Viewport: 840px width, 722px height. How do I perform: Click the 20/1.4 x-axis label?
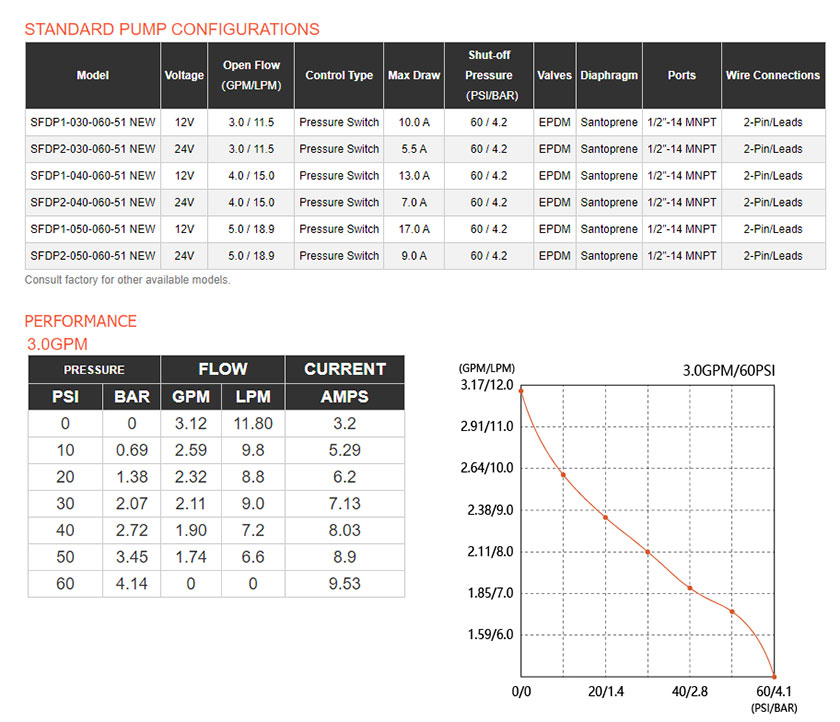(x=606, y=691)
